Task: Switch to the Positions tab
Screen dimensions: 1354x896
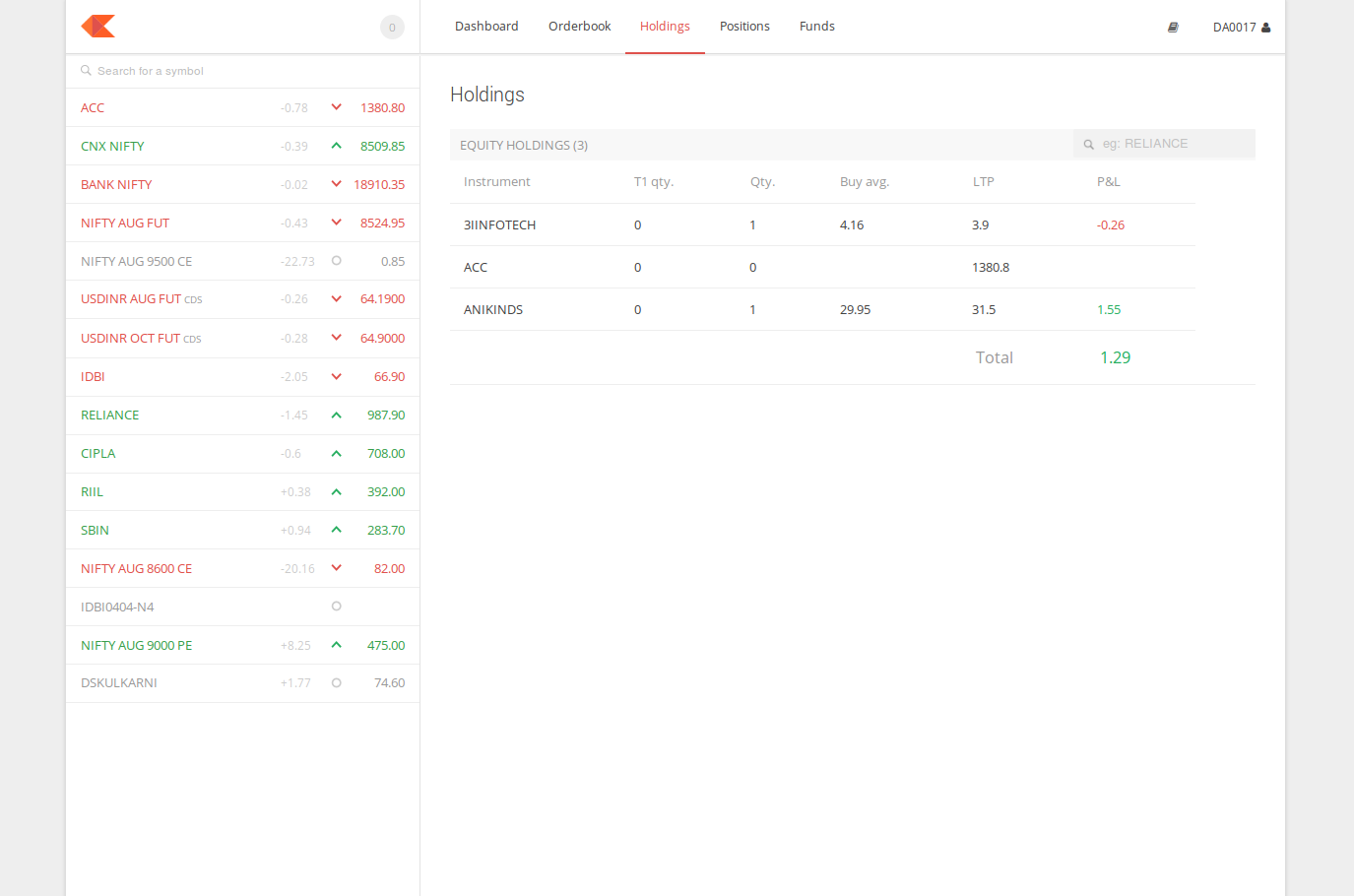Action: click(744, 26)
